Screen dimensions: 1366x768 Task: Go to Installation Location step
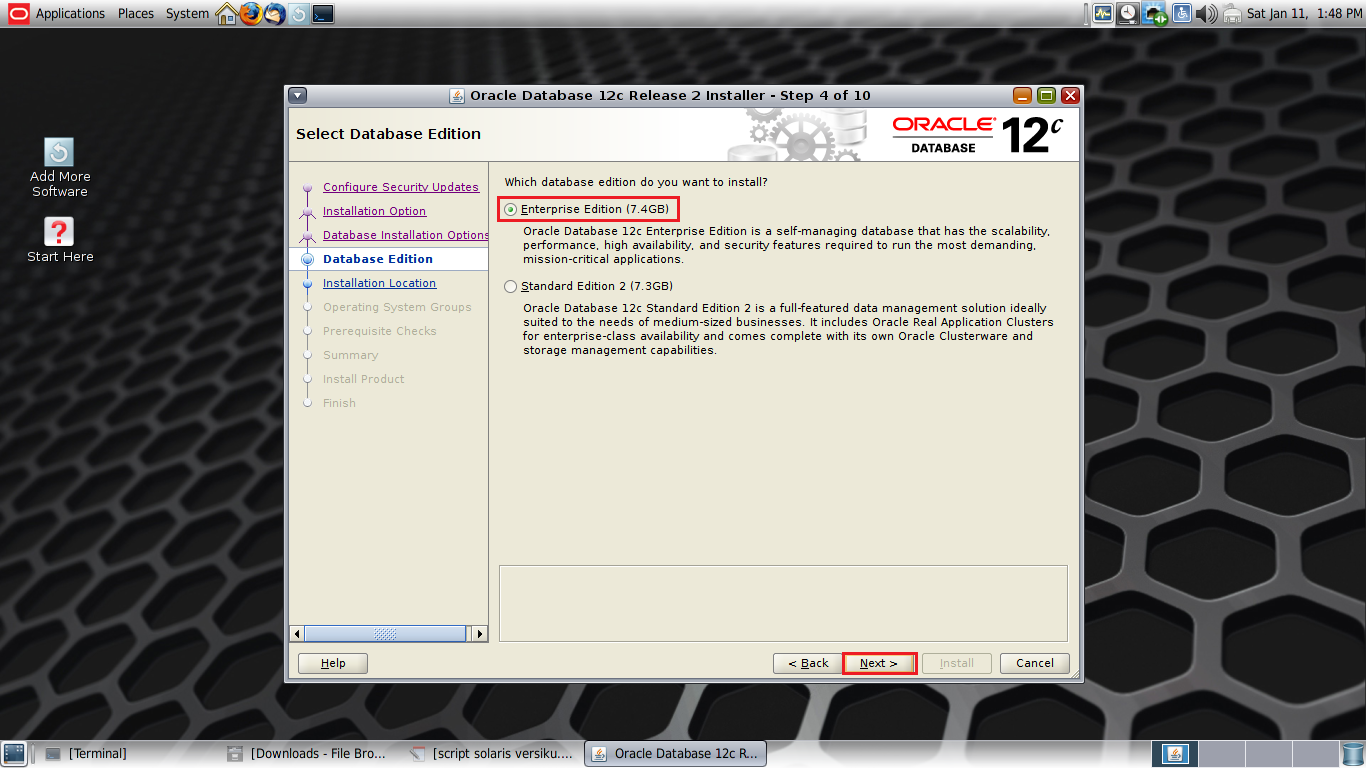379,283
